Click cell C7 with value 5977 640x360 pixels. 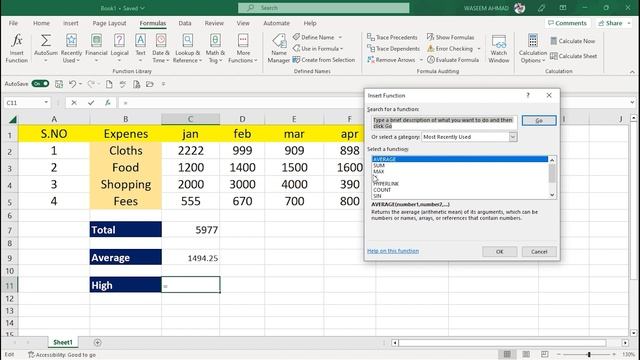coord(191,230)
